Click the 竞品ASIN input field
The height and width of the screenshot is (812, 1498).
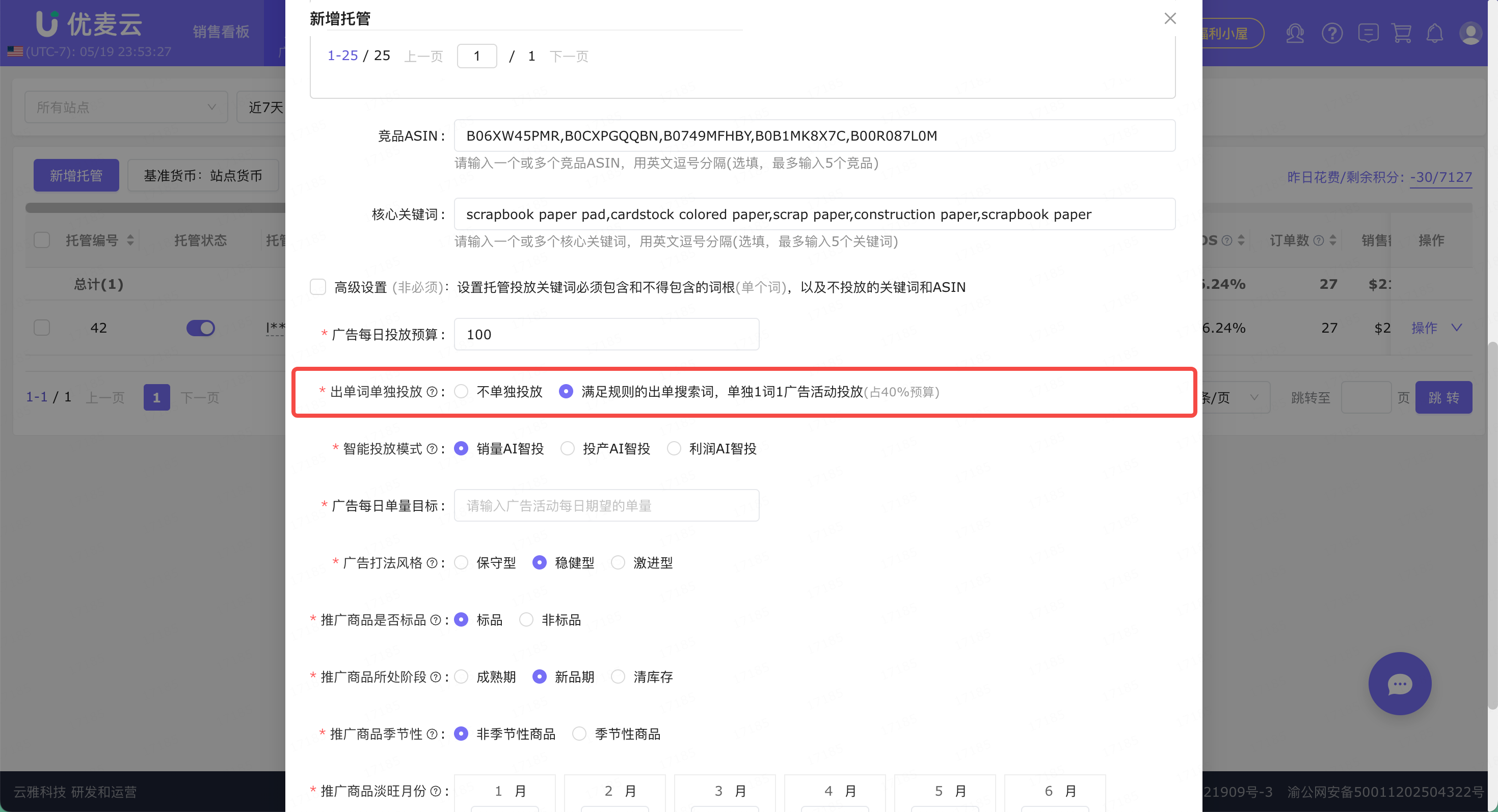click(x=814, y=136)
